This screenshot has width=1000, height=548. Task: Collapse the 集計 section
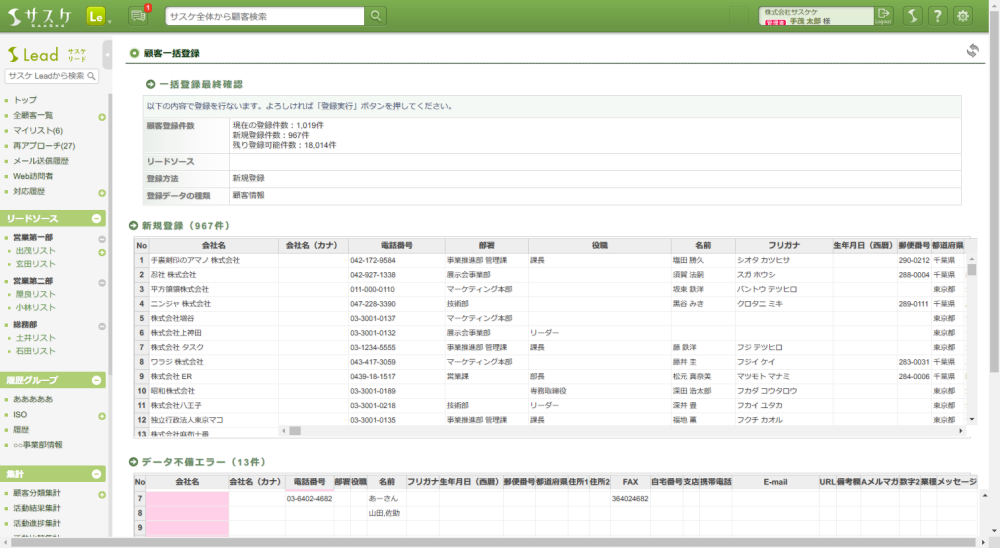pyautogui.click(x=97, y=474)
